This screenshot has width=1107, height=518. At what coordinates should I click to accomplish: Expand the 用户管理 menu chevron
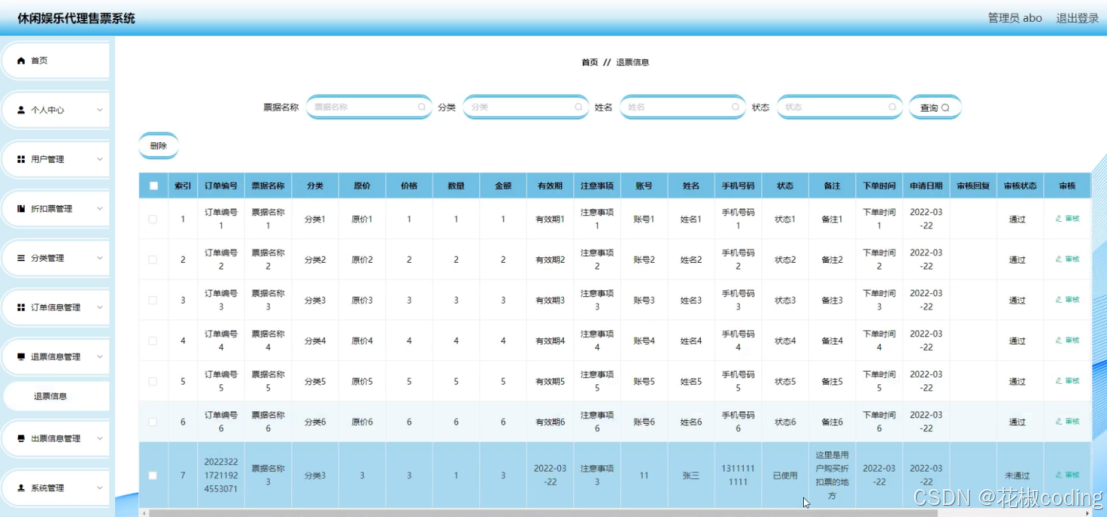click(x=100, y=159)
